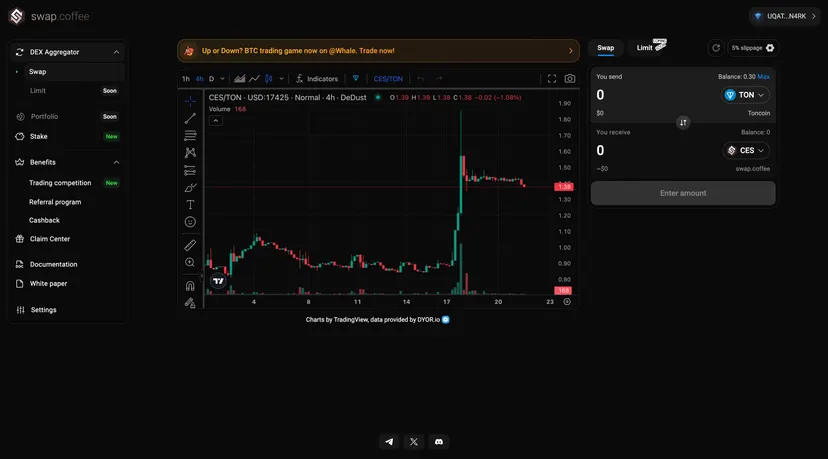Swap send and receive tokens arrow
This screenshot has width=828, height=459.
pyautogui.click(x=683, y=123)
